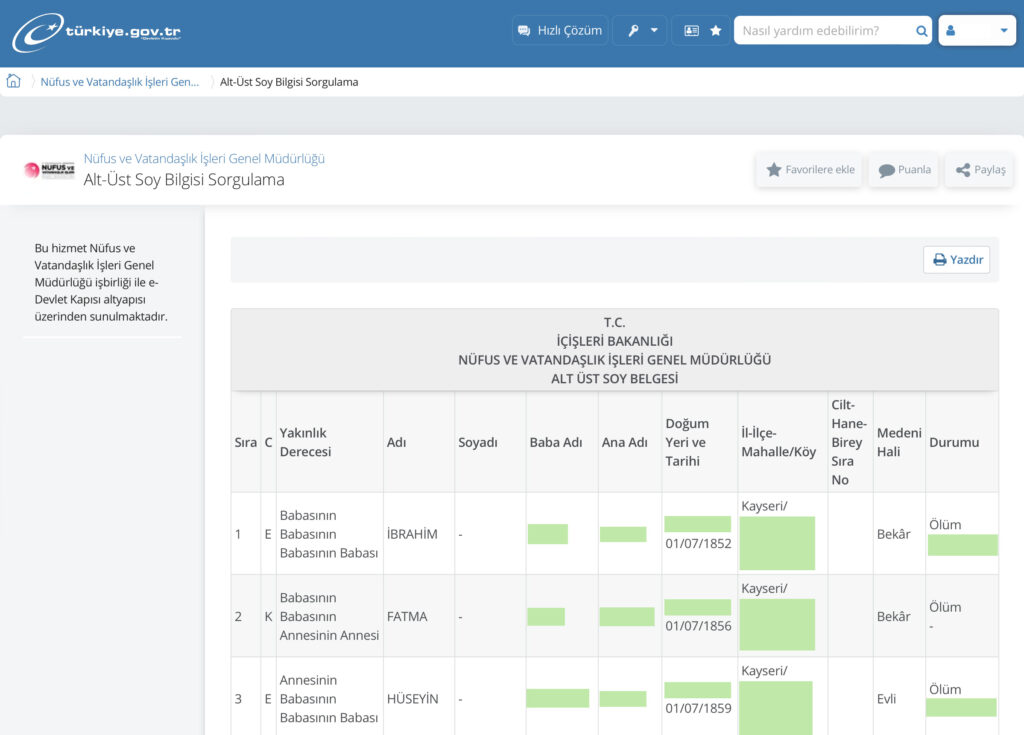The height and width of the screenshot is (735, 1024).
Task: Print the document with Yazdır button
Action: click(956, 260)
